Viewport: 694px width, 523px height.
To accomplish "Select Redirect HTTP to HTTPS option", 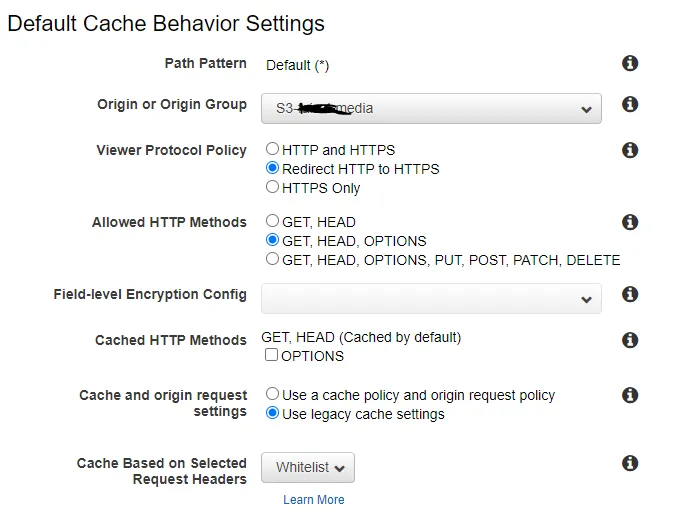I will pyautogui.click(x=272, y=169).
